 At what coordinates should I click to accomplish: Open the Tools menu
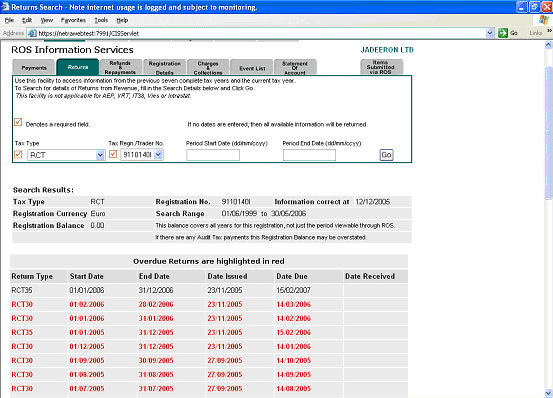pyautogui.click(x=101, y=20)
